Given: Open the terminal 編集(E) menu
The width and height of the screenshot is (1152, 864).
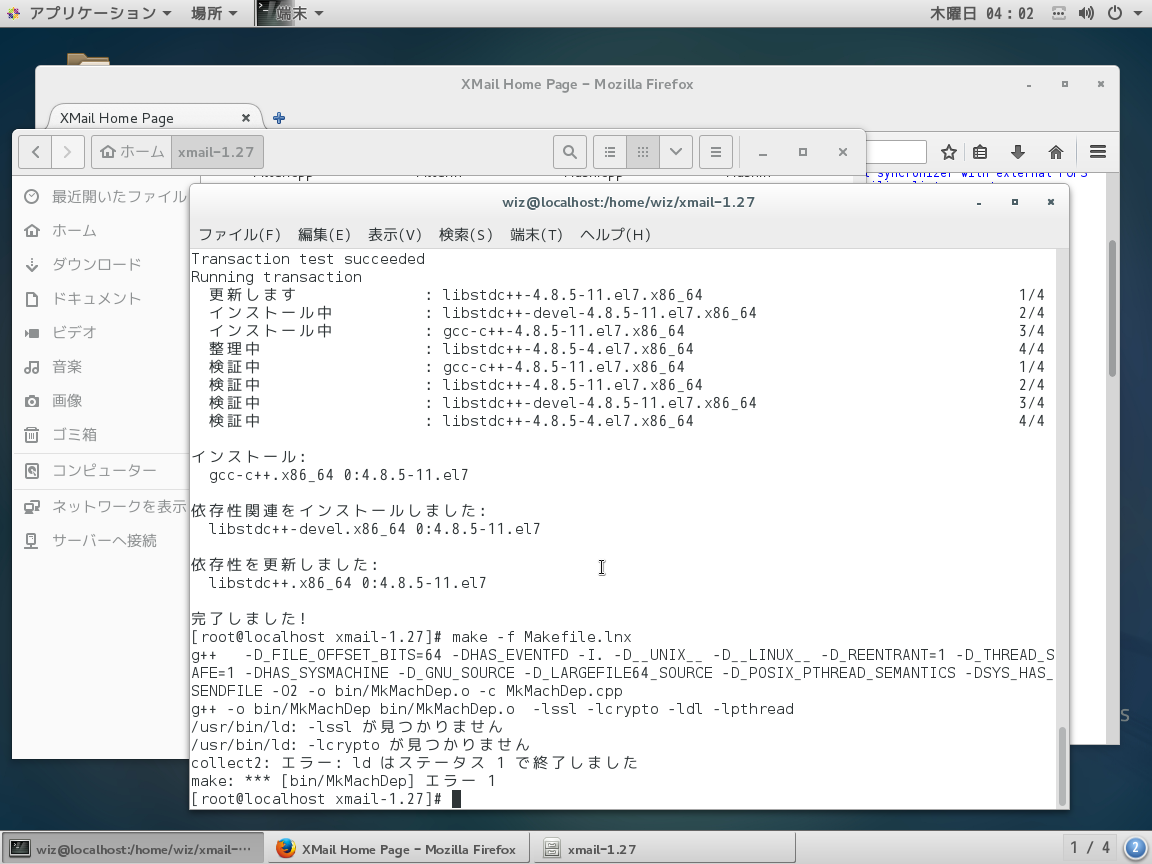Looking at the screenshot, I should pyautogui.click(x=324, y=234).
